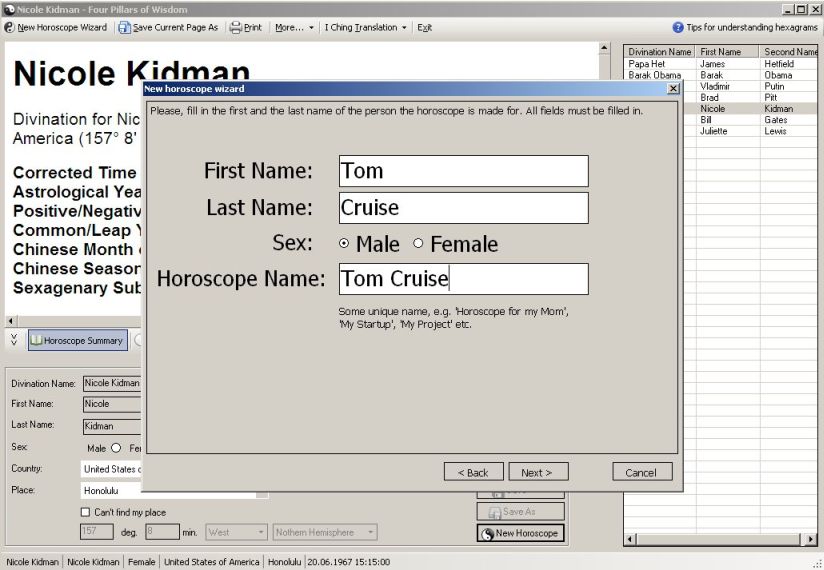Click New Horoscope Wizard toolbar item
Screen dimensions: 824x570
(x=56, y=27)
